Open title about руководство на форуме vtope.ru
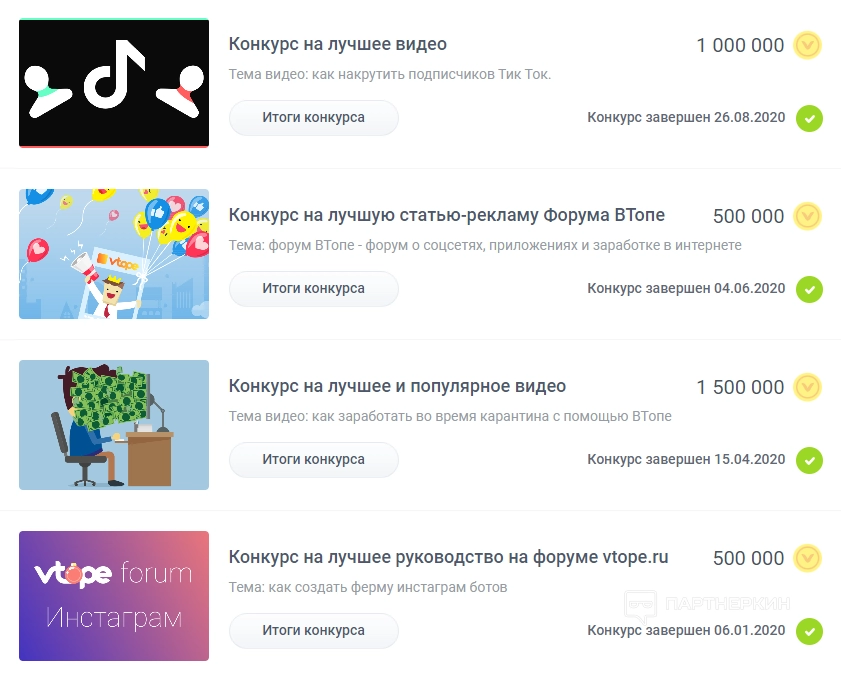Screen dimensions: 841x677 point(448,557)
